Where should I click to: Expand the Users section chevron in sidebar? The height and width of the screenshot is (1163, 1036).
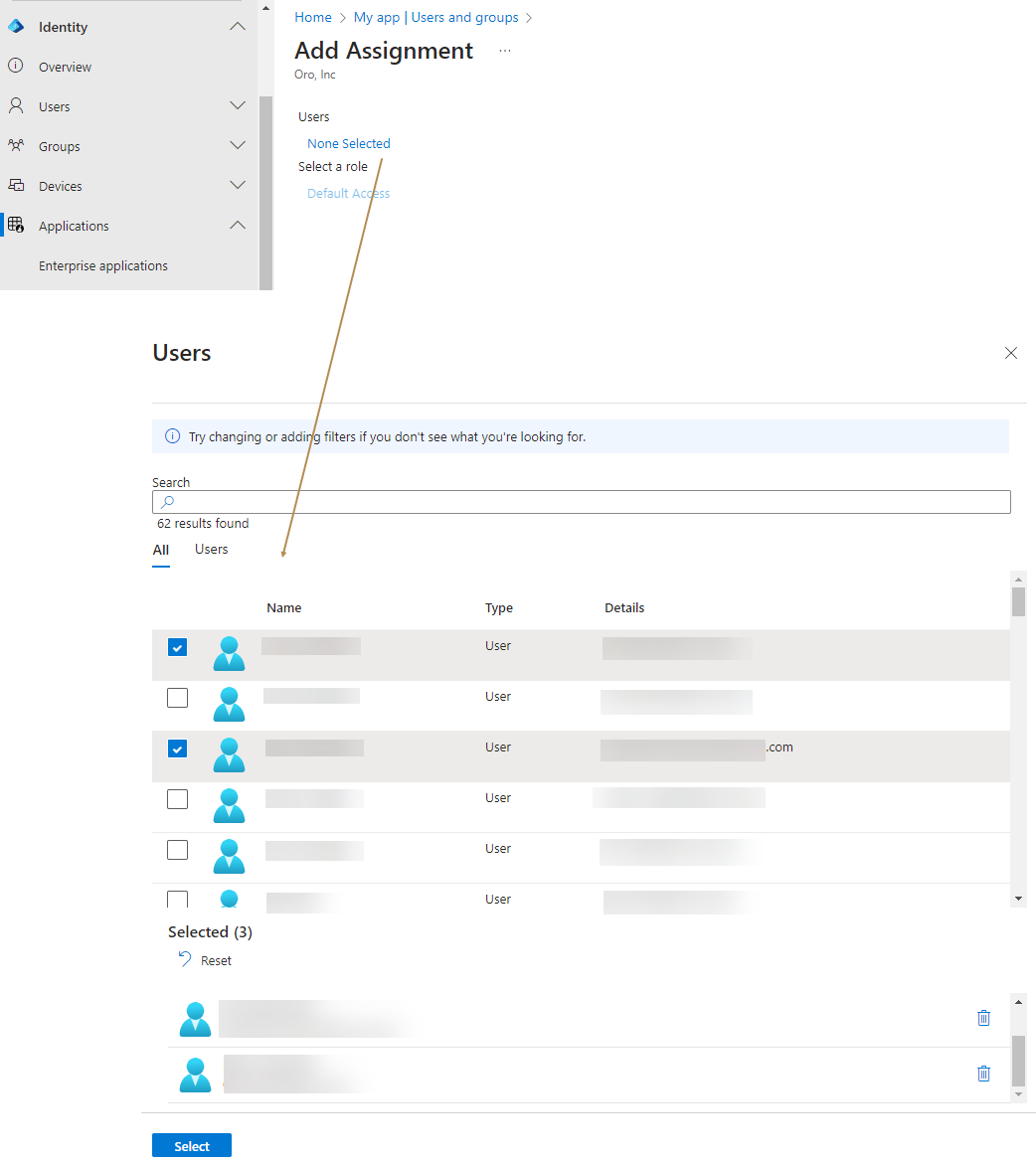pos(238,106)
